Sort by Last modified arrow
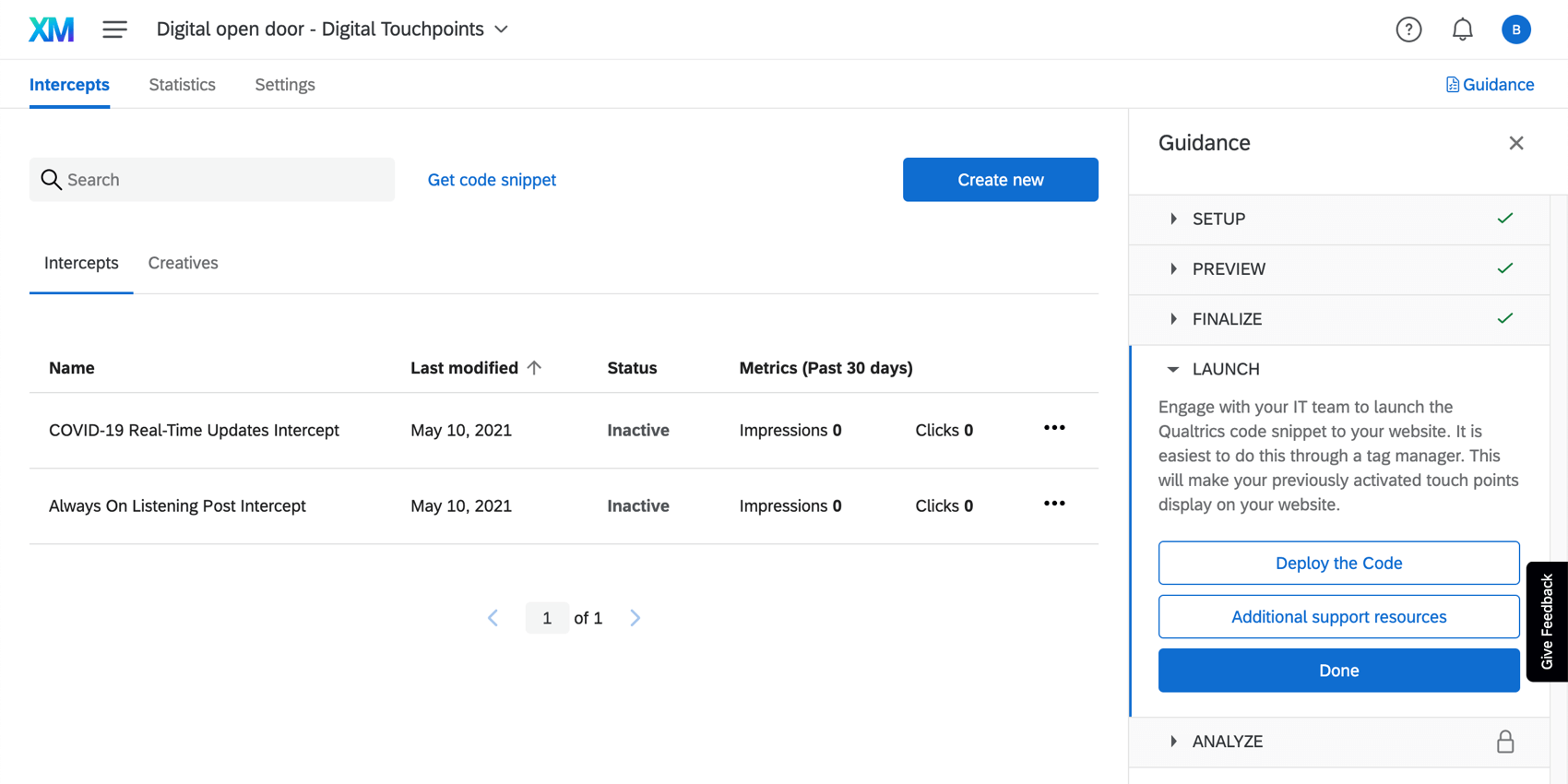This screenshot has width=1568, height=784. tap(534, 367)
